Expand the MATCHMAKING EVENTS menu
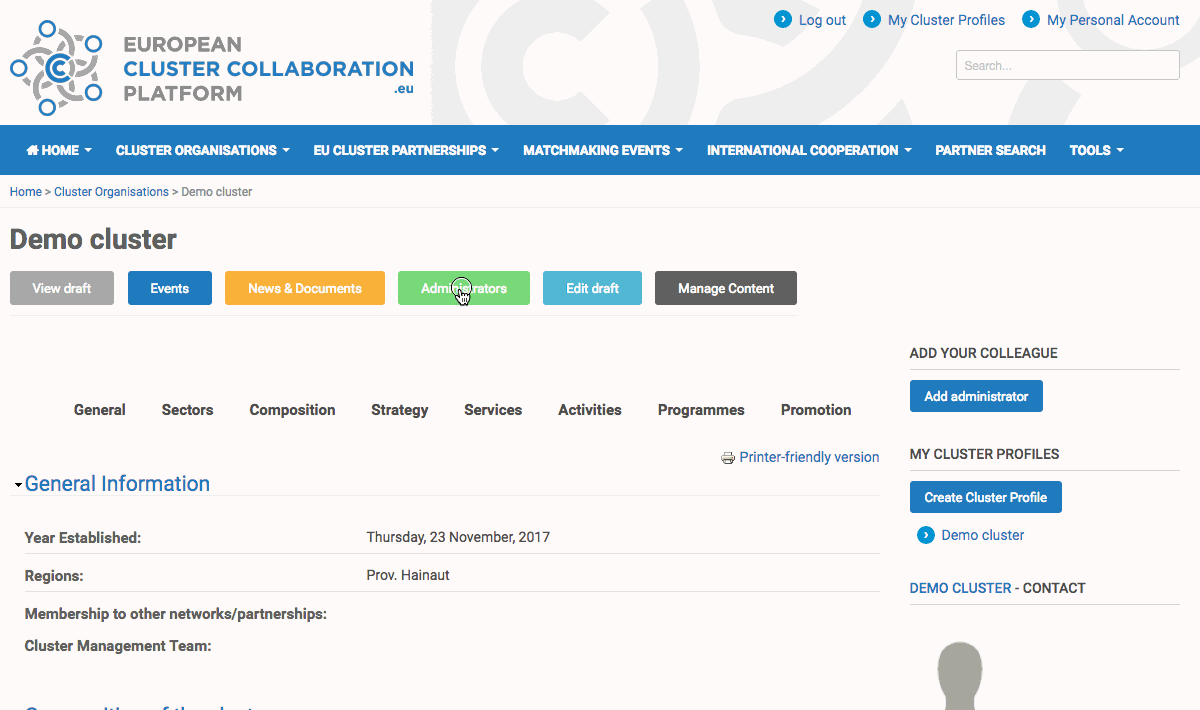The height and width of the screenshot is (710, 1200). point(603,150)
